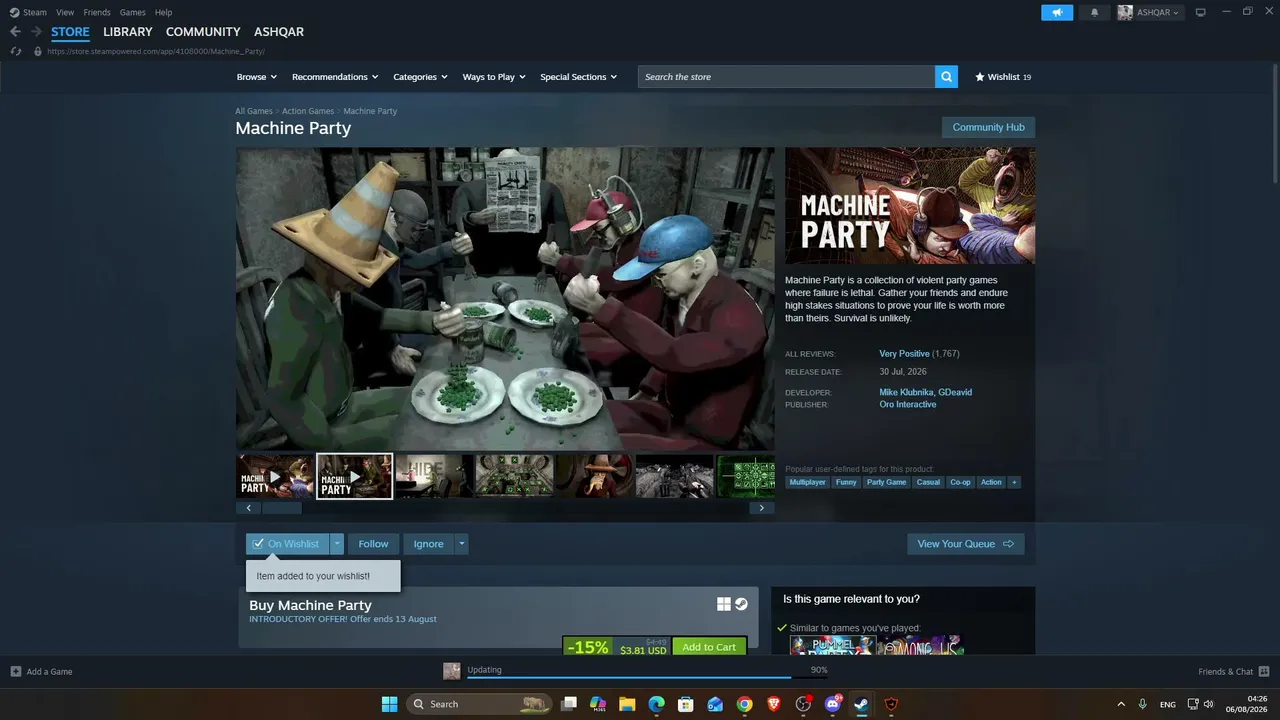Open Oro Interactive publisher link
The width and height of the screenshot is (1280, 720).
pos(908,405)
